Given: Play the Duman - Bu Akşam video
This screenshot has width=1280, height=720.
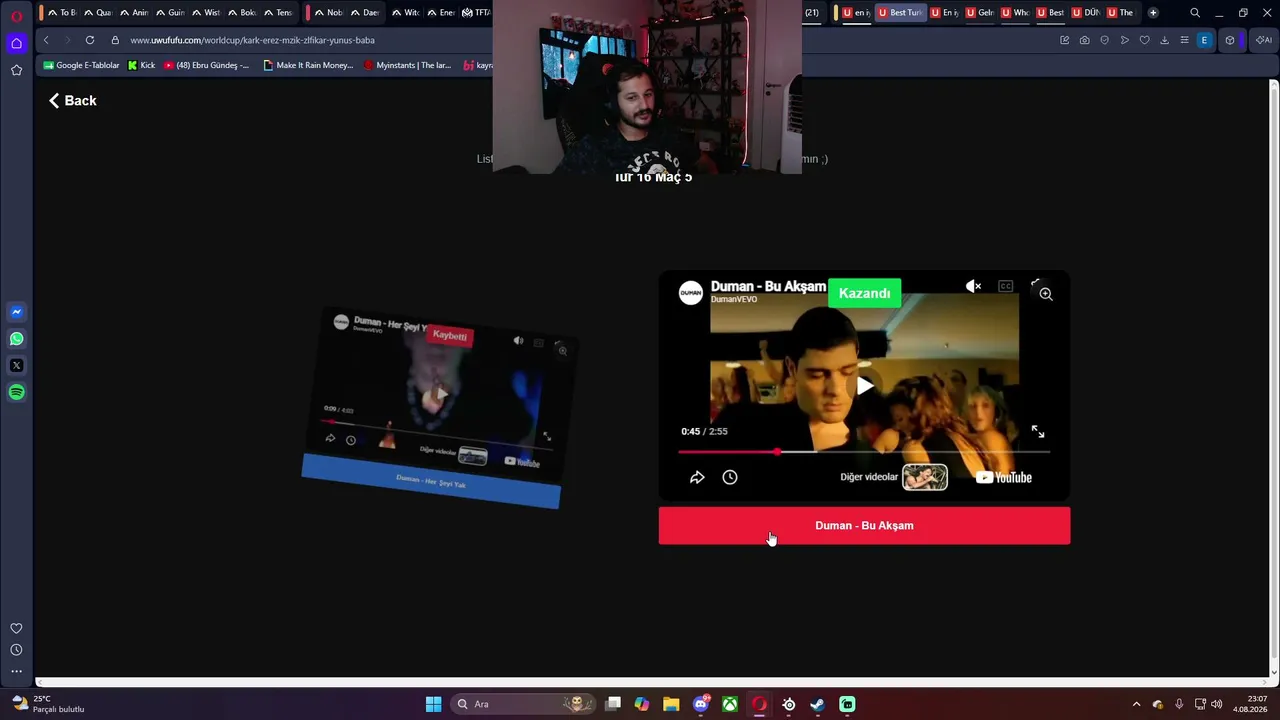Looking at the screenshot, I should tap(865, 386).
